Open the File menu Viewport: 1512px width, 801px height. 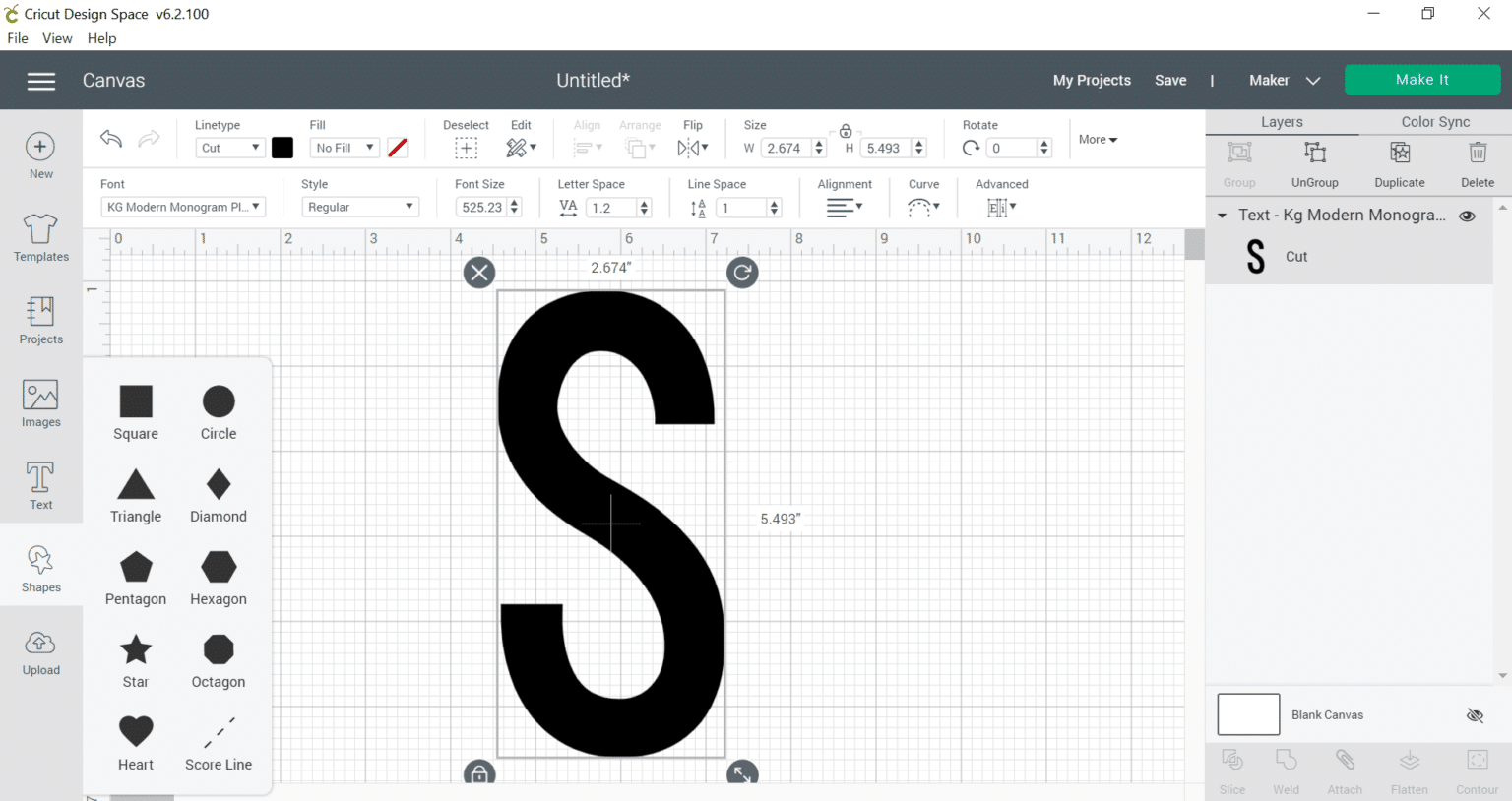click(17, 38)
